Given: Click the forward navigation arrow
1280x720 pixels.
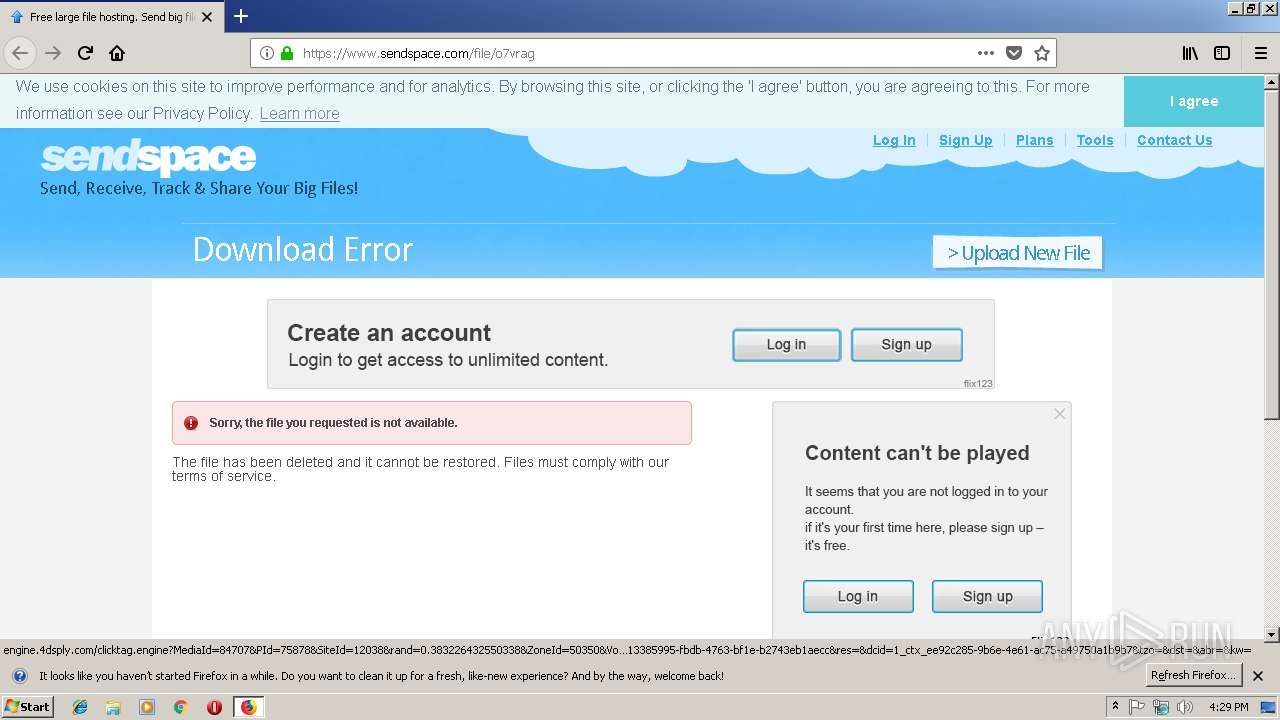Looking at the screenshot, I should tap(53, 53).
